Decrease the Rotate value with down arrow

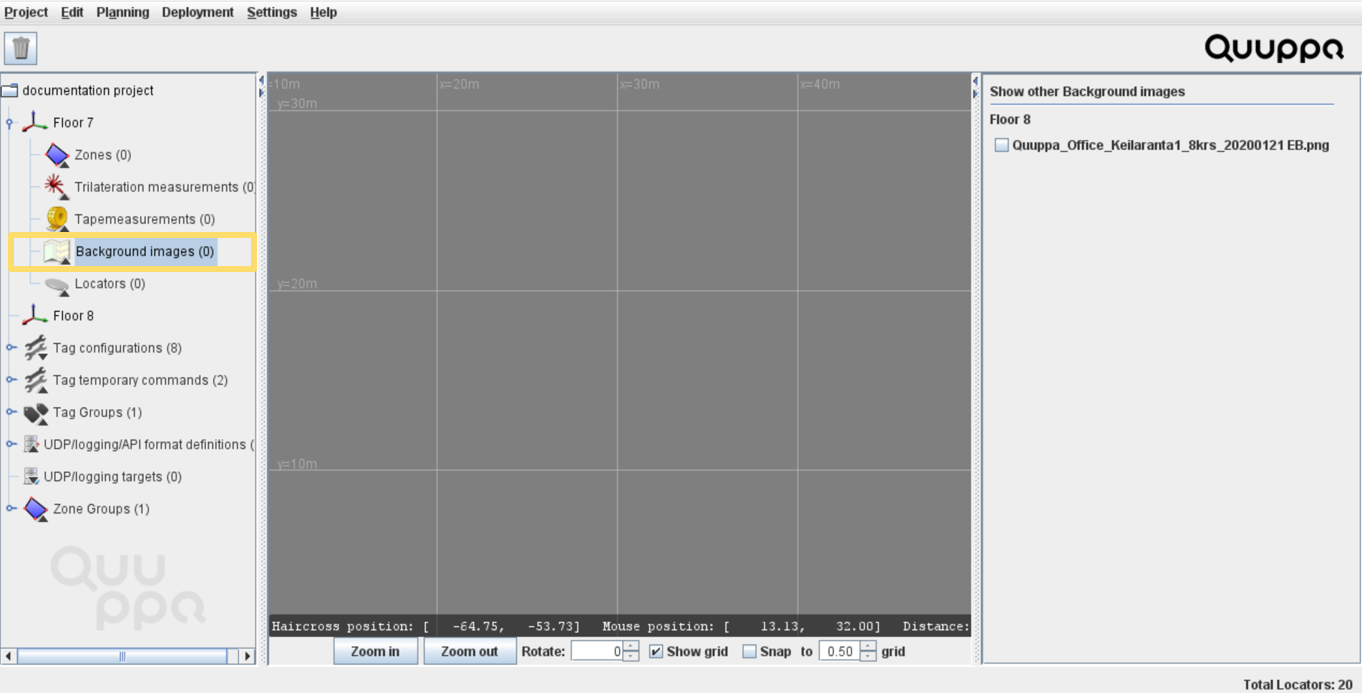630,656
